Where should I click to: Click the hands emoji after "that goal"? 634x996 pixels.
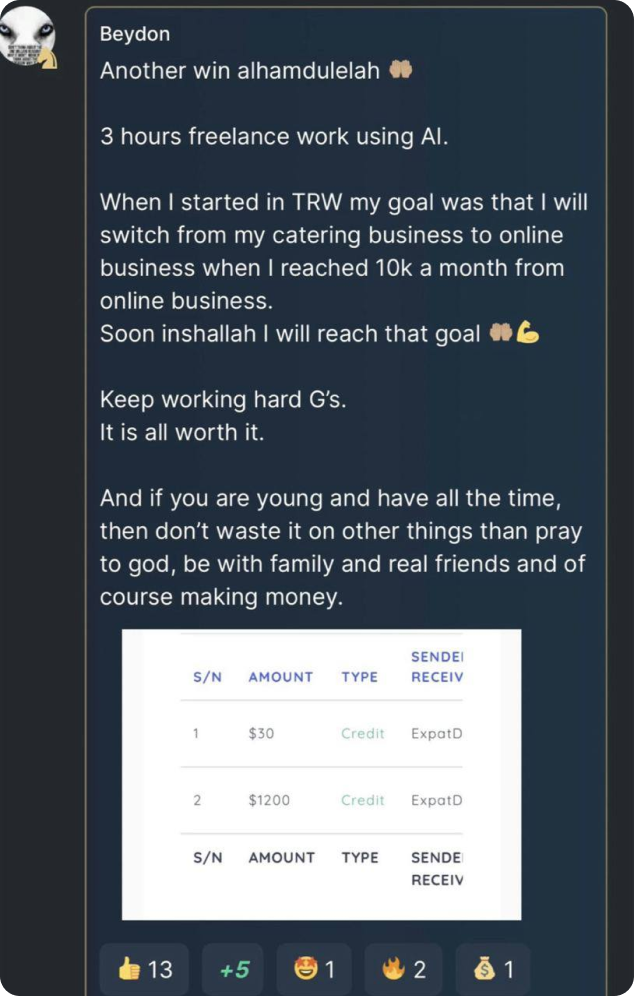pyautogui.click(x=500, y=334)
